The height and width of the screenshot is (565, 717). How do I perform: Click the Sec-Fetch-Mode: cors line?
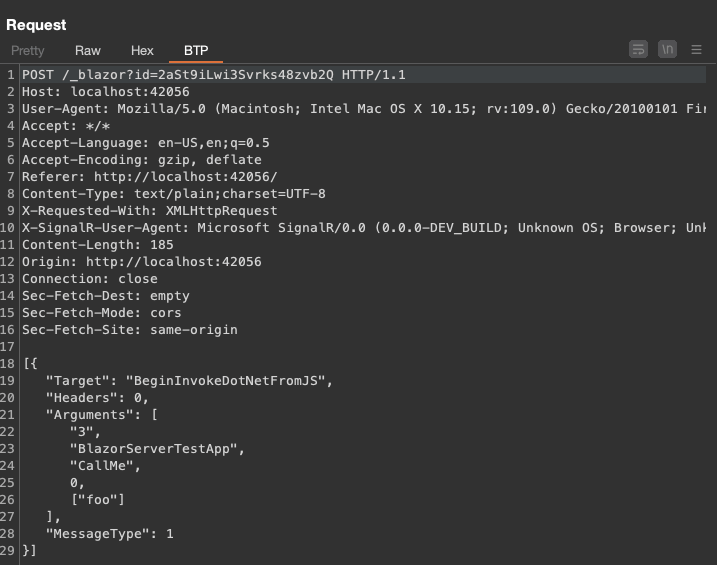[102, 313]
